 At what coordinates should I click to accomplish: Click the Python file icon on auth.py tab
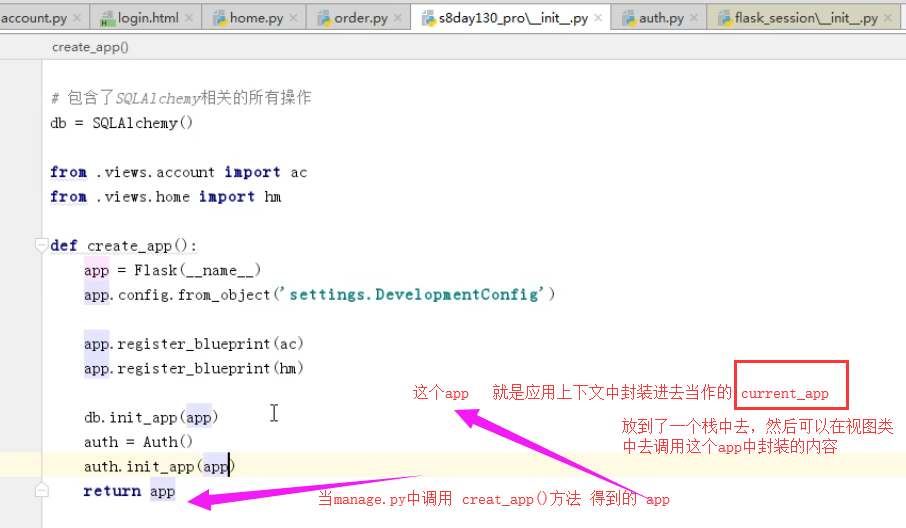coord(629,19)
